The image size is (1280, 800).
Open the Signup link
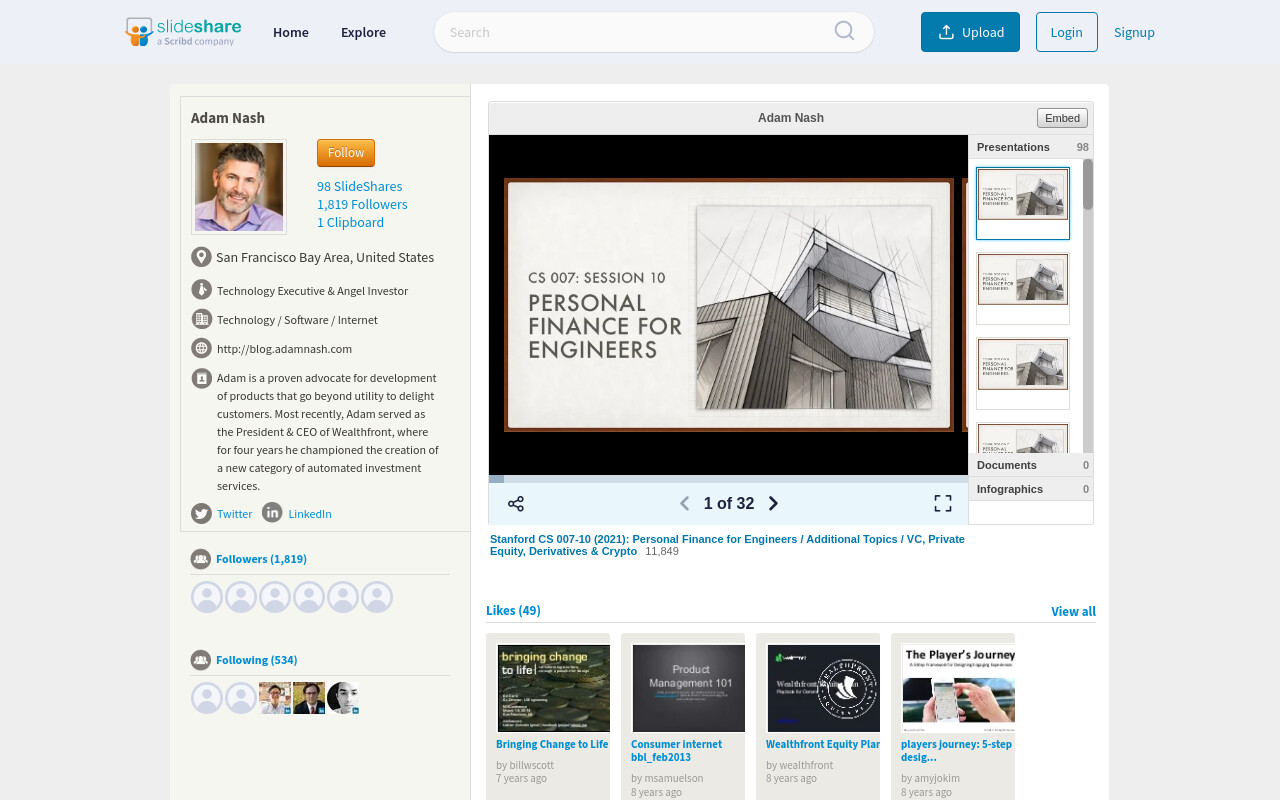(1134, 32)
